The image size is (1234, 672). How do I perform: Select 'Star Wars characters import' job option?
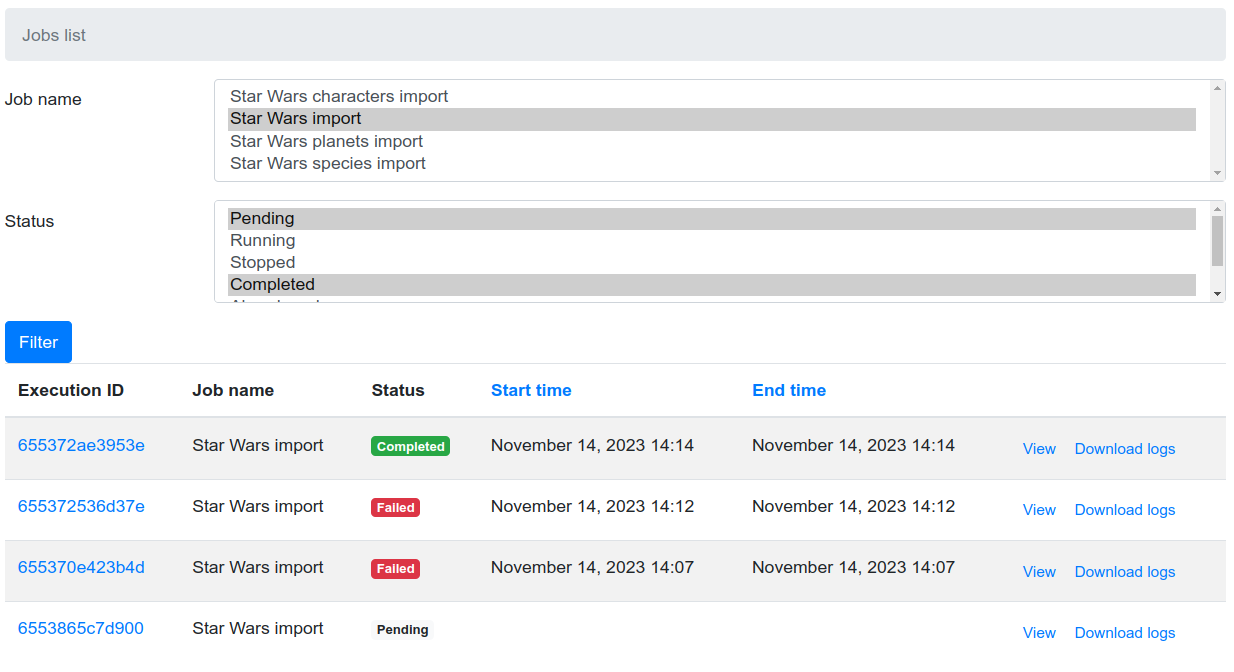click(x=711, y=97)
